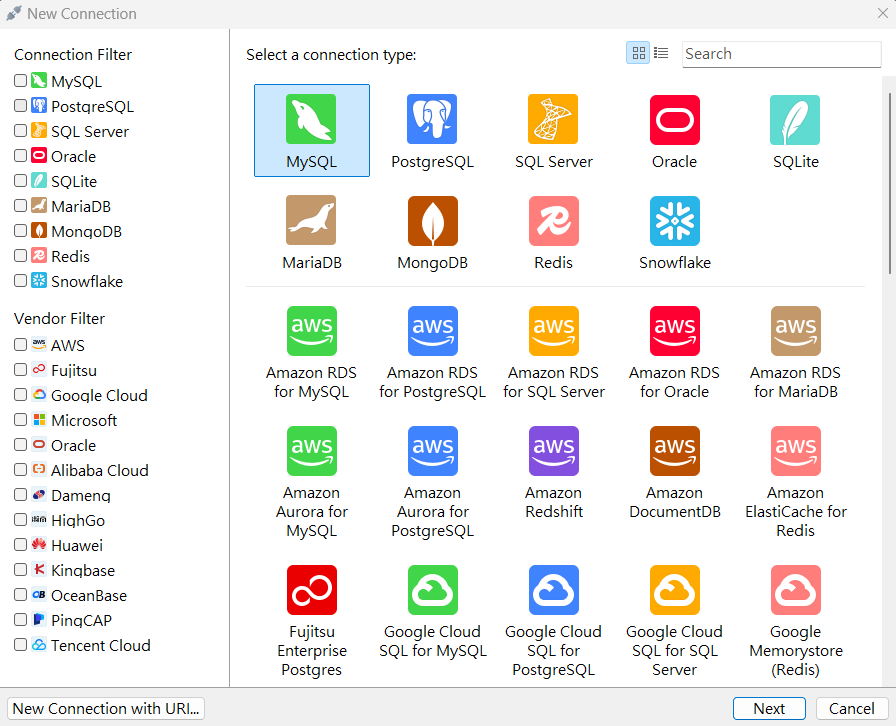896x726 pixels.
Task: Choose Amazon RDS for Oracle icon
Action: 675,331
